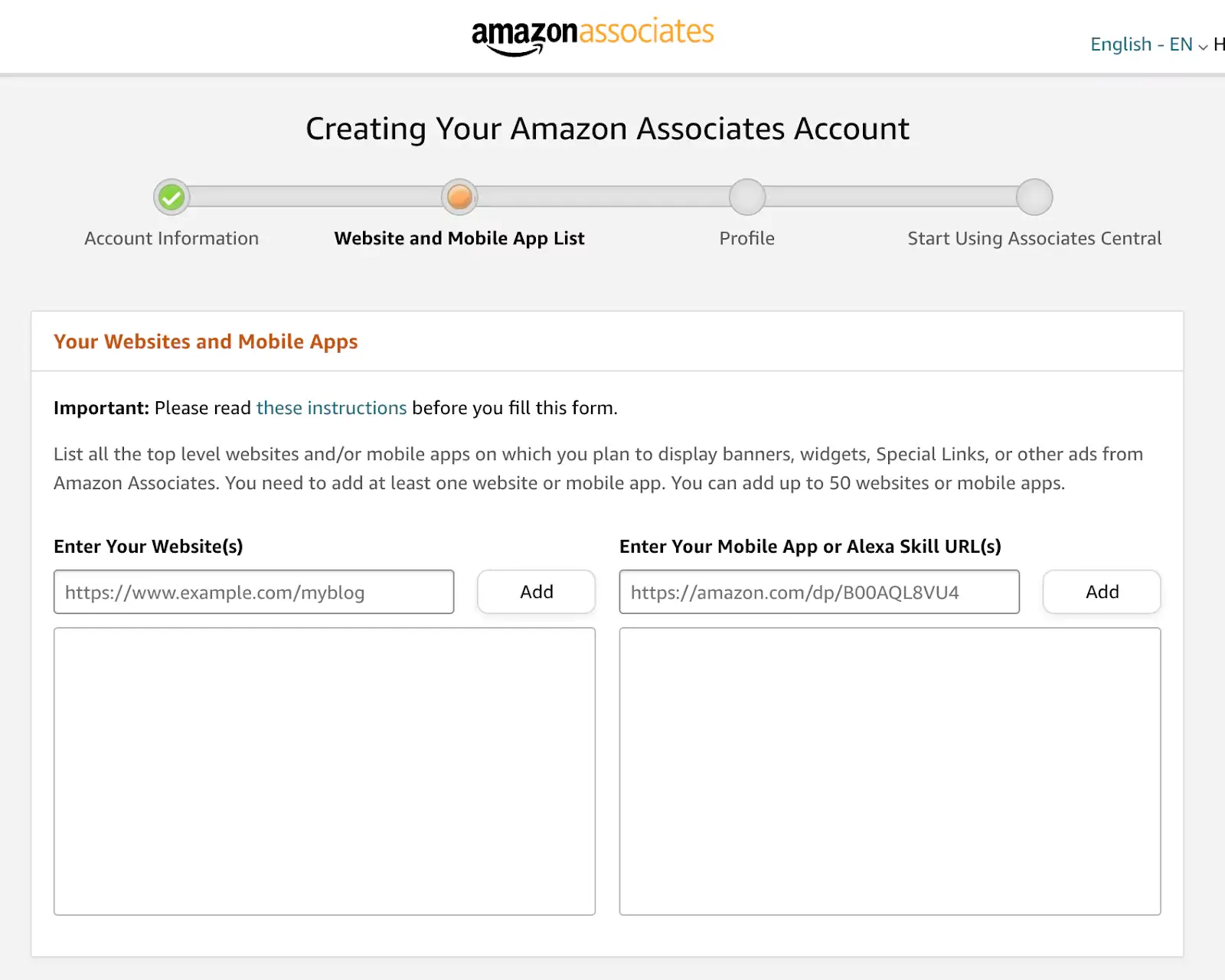Click the empty website list box
The height and width of the screenshot is (980, 1225).
click(x=324, y=771)
